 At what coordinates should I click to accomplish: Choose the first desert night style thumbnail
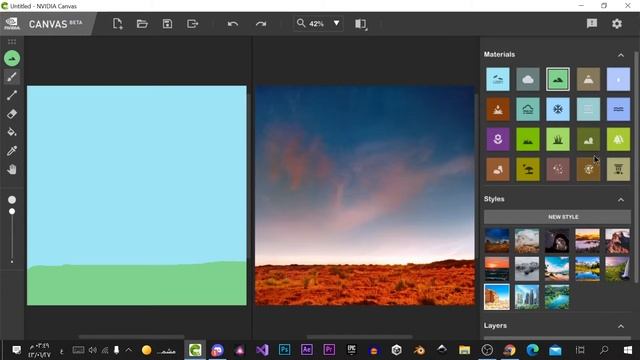[497, 240]
